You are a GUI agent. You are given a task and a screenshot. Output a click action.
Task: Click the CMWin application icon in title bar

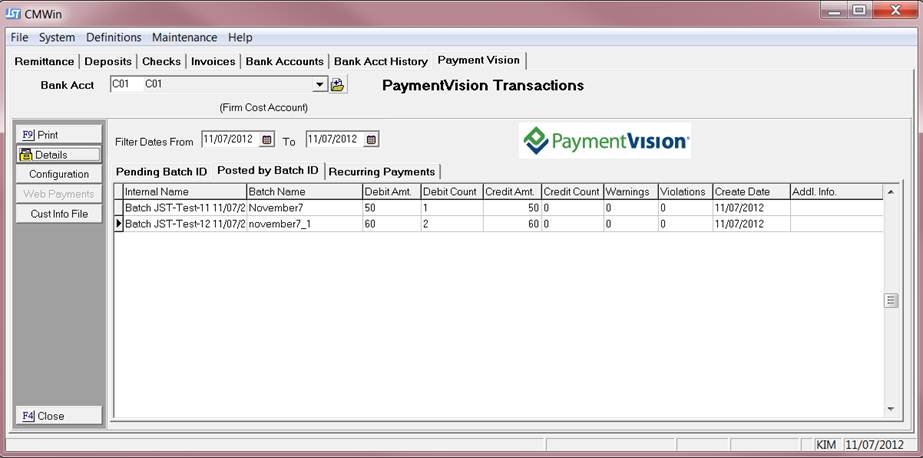pos(14,13)
